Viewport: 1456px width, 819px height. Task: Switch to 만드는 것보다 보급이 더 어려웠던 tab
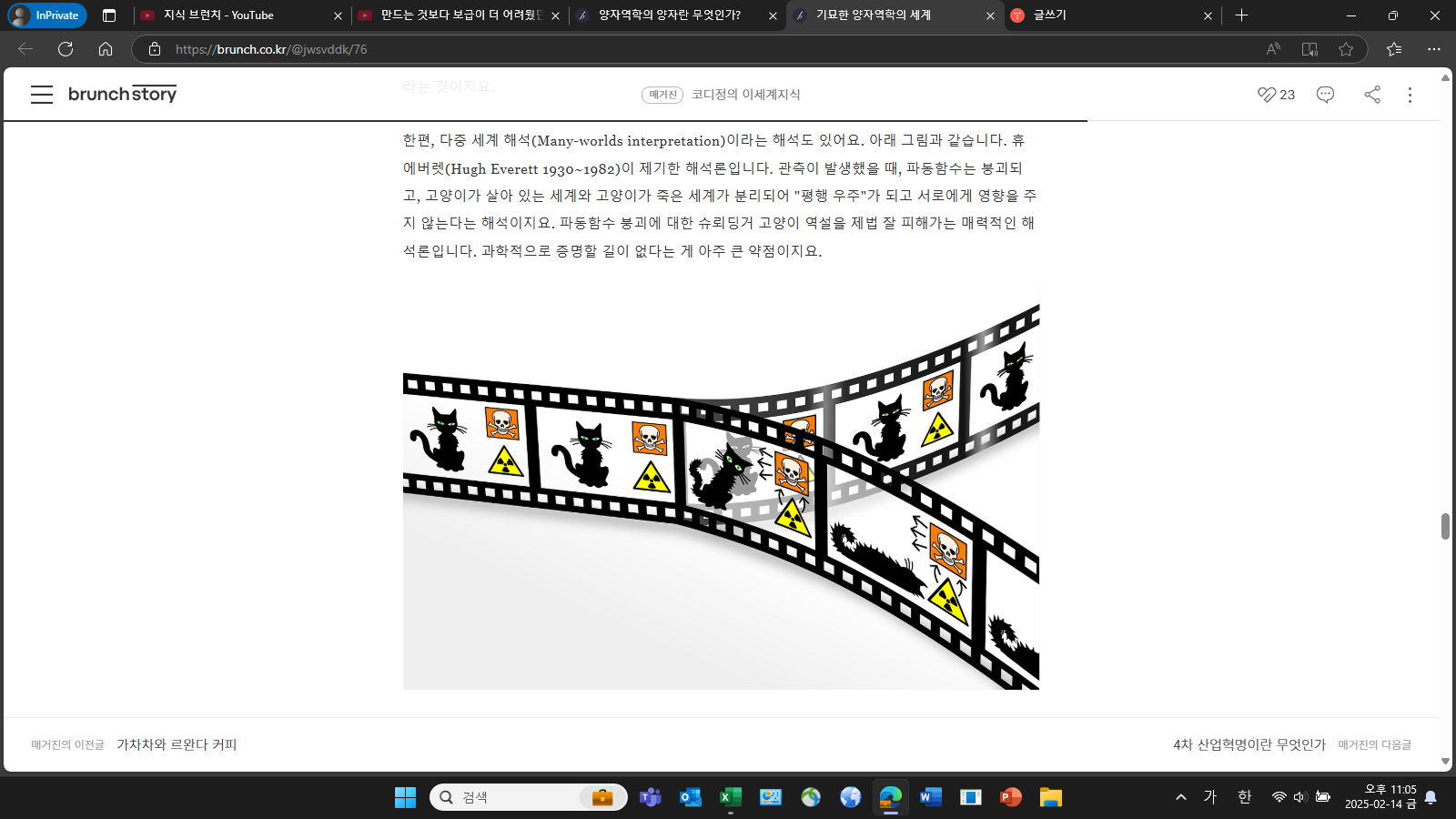(459, 15)
